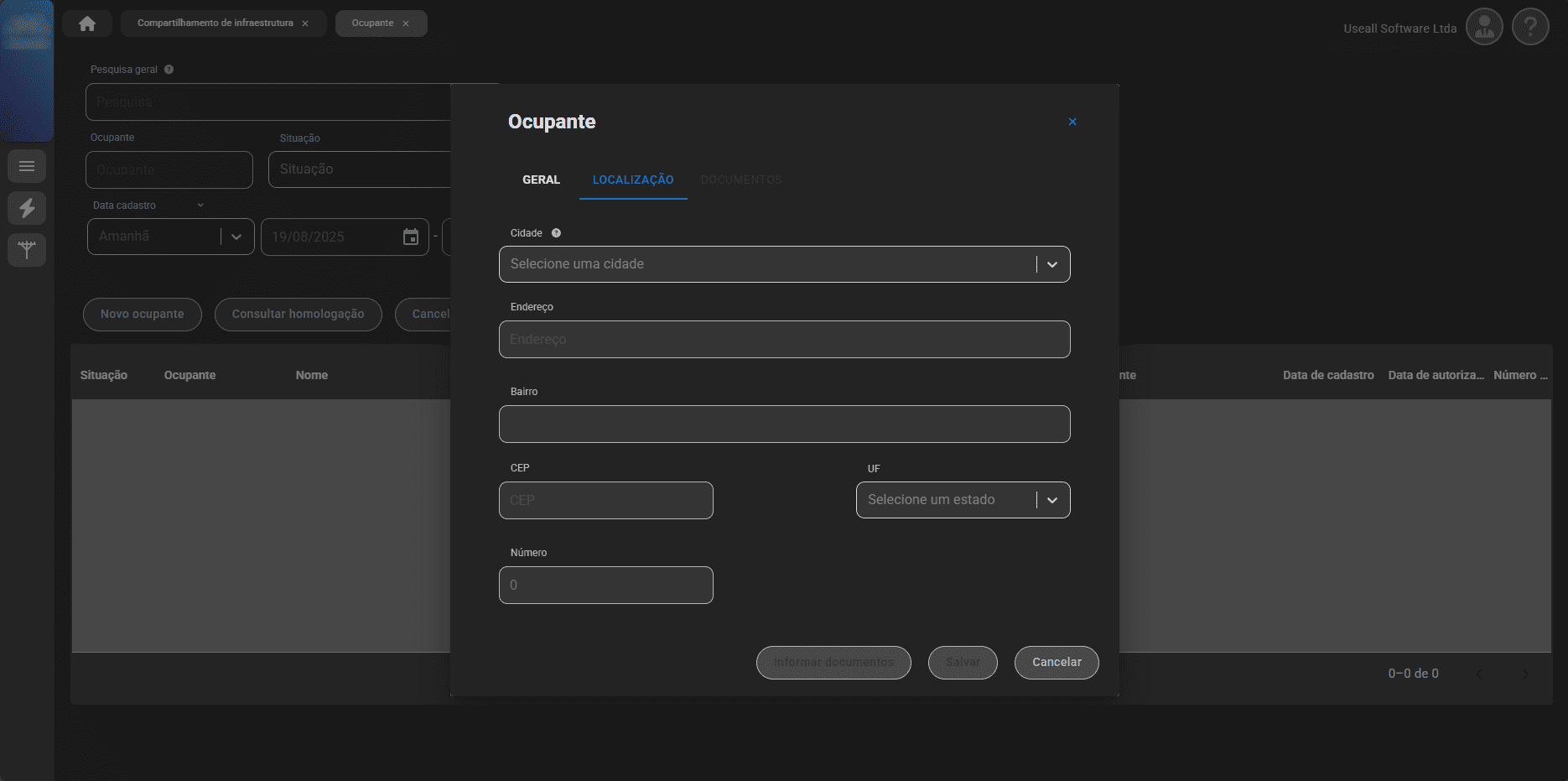
Task: Close the Ocupante dialog with X
Action: click(x=1072, y=122)
